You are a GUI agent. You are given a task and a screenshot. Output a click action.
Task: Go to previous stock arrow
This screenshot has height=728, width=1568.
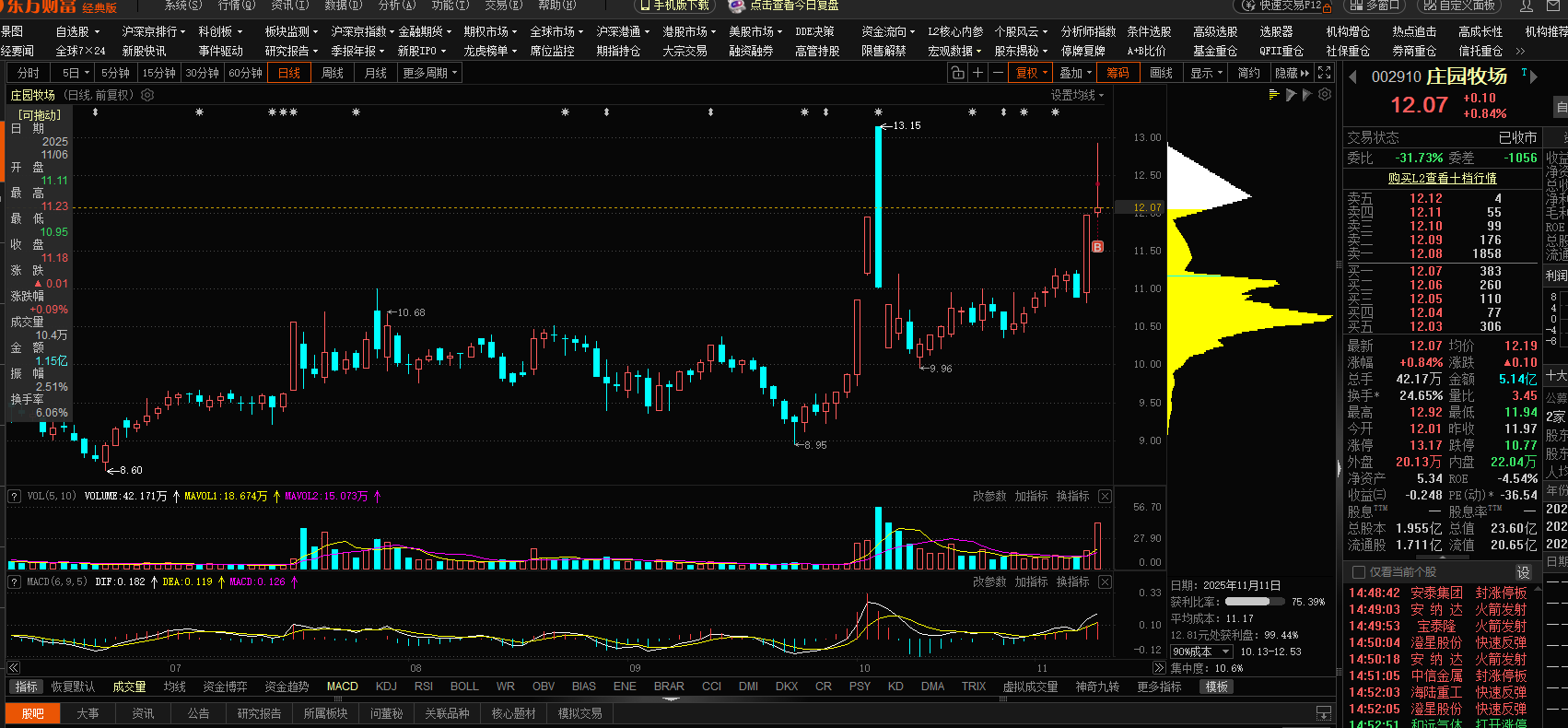[x=1352, y=77]
